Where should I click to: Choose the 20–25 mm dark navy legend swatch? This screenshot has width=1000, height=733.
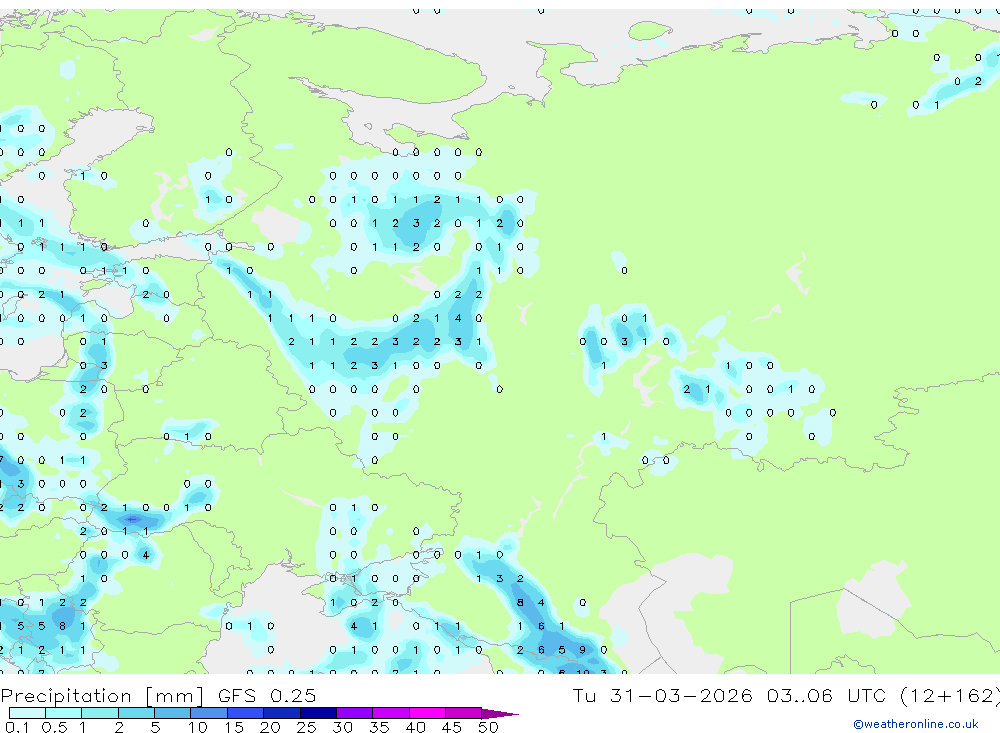tap(281, 713)
